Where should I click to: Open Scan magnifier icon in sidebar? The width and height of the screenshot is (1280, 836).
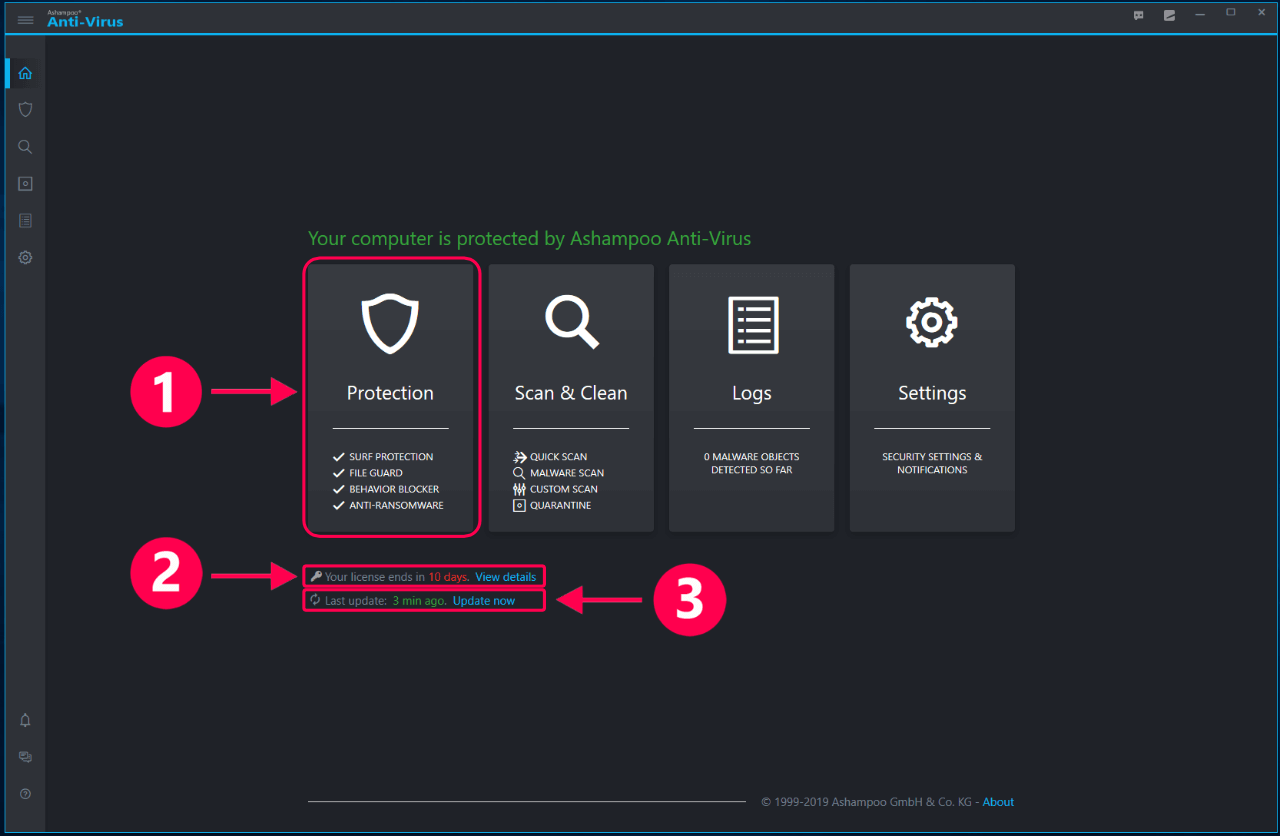(25, 147)
